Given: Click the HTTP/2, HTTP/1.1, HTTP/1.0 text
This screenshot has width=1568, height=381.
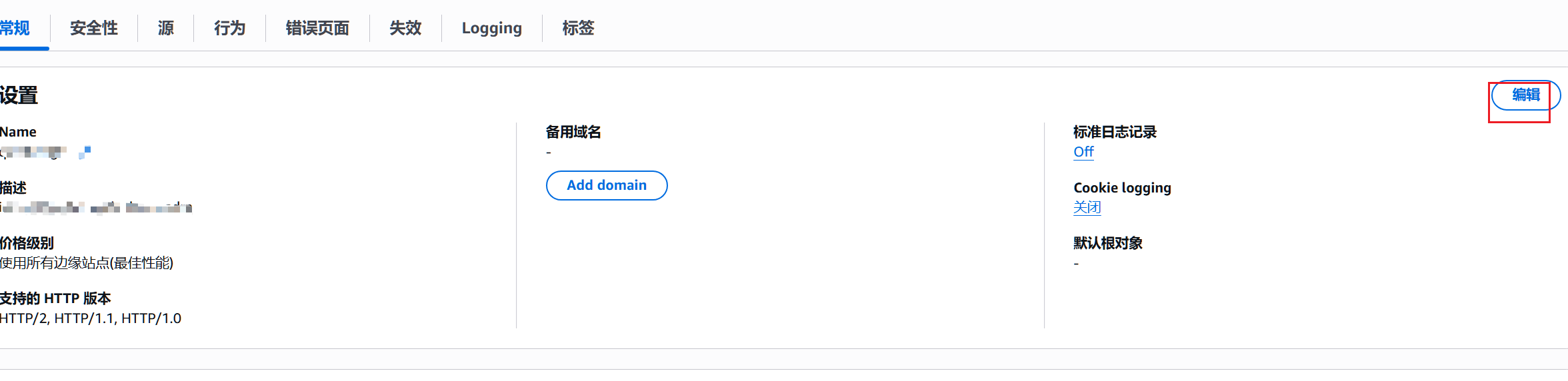Looking at the screenshot, I should tap(91, 318).
